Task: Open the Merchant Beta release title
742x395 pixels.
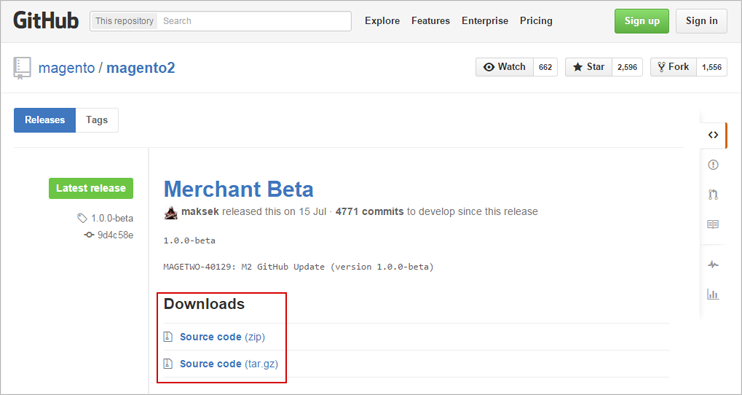Action: click(x=238, y=189)
